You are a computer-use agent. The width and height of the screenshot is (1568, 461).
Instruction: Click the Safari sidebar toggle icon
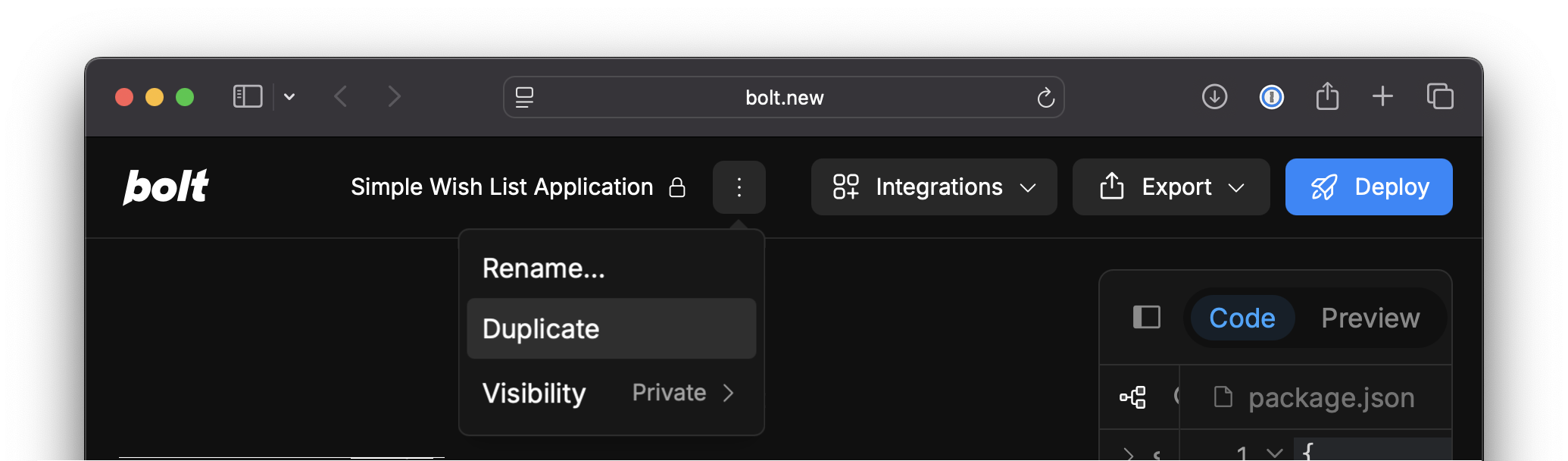pos(248,97)
